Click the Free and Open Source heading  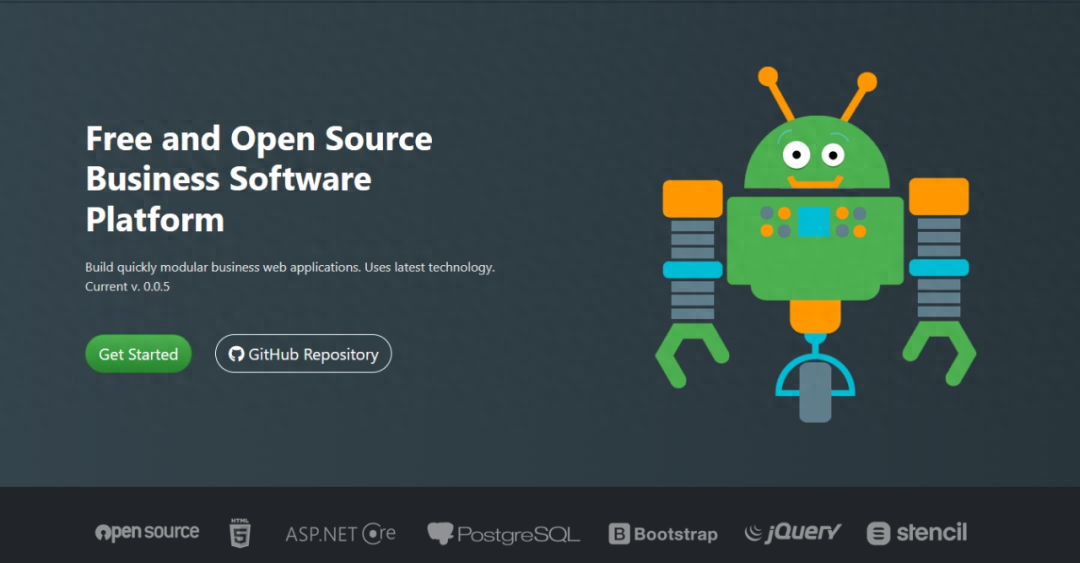259,179
